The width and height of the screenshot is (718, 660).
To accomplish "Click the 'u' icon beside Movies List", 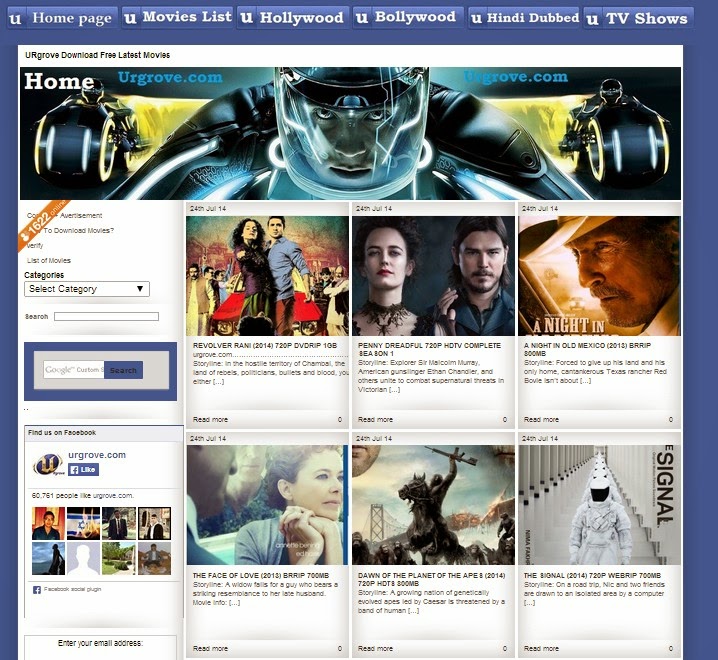I will (131, 17).
